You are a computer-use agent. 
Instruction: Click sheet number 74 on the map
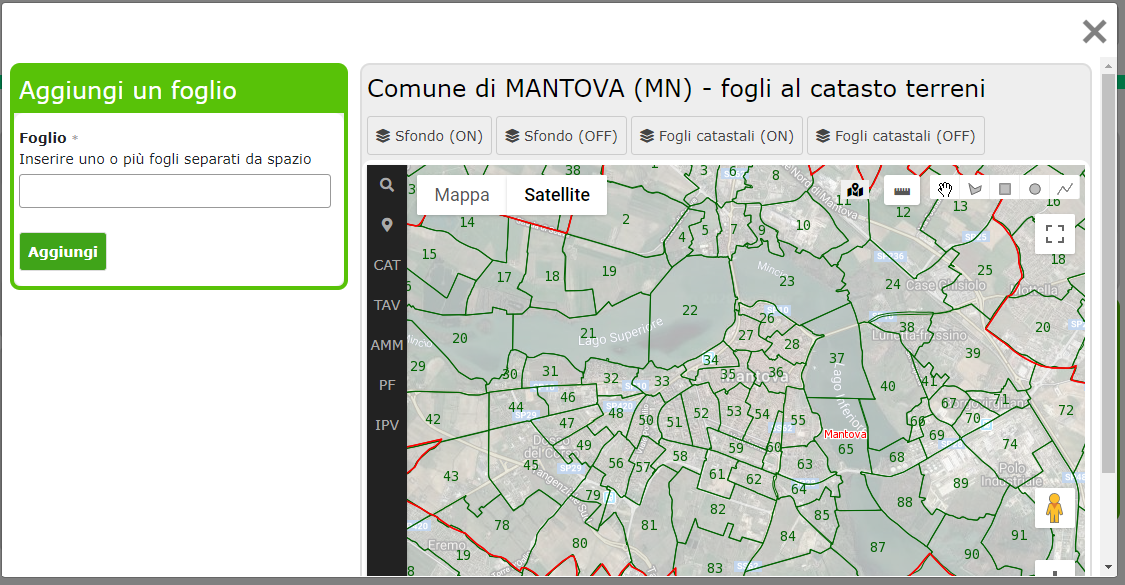1010,444
